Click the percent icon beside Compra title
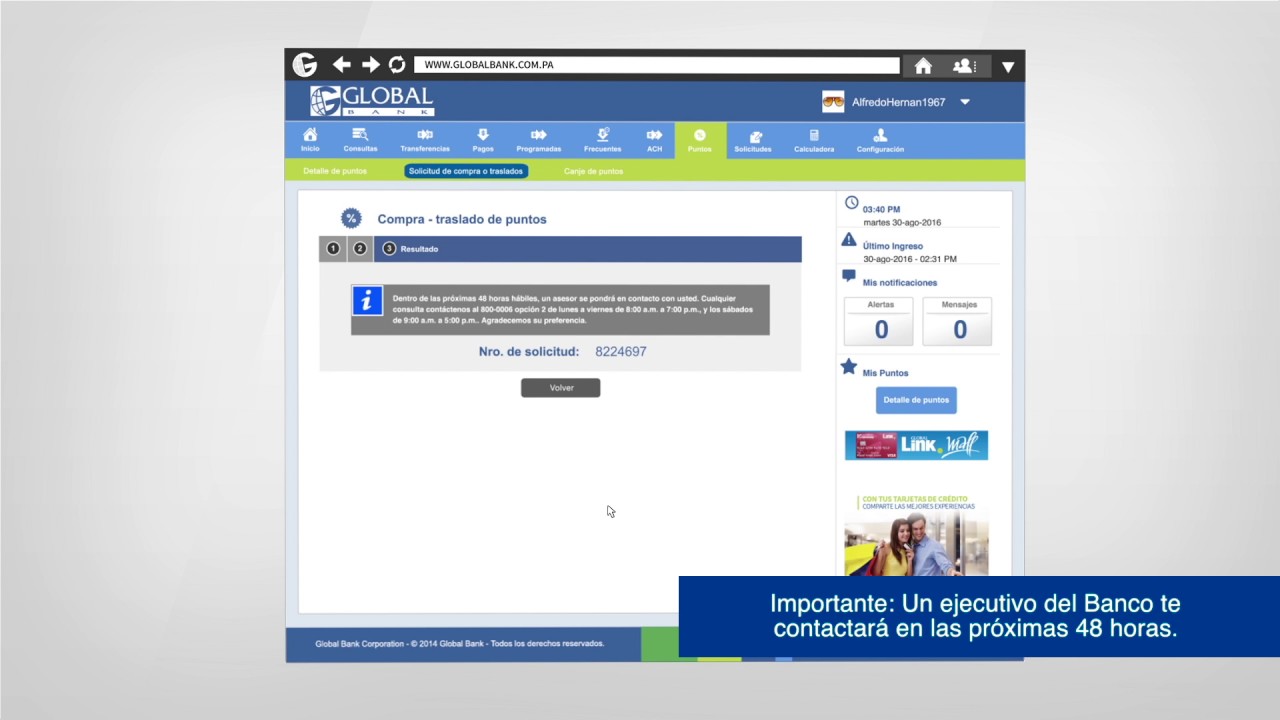 (351, 218)
